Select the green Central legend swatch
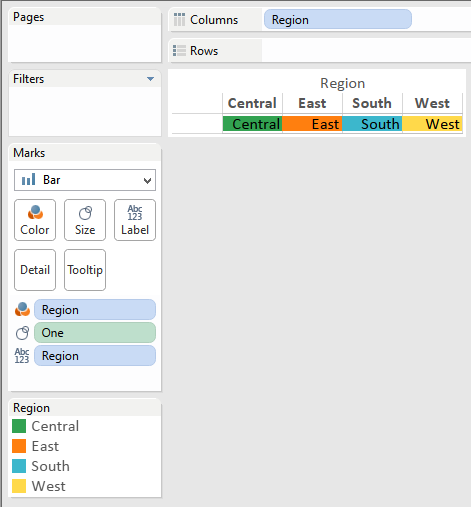 (x=19, y=426)
